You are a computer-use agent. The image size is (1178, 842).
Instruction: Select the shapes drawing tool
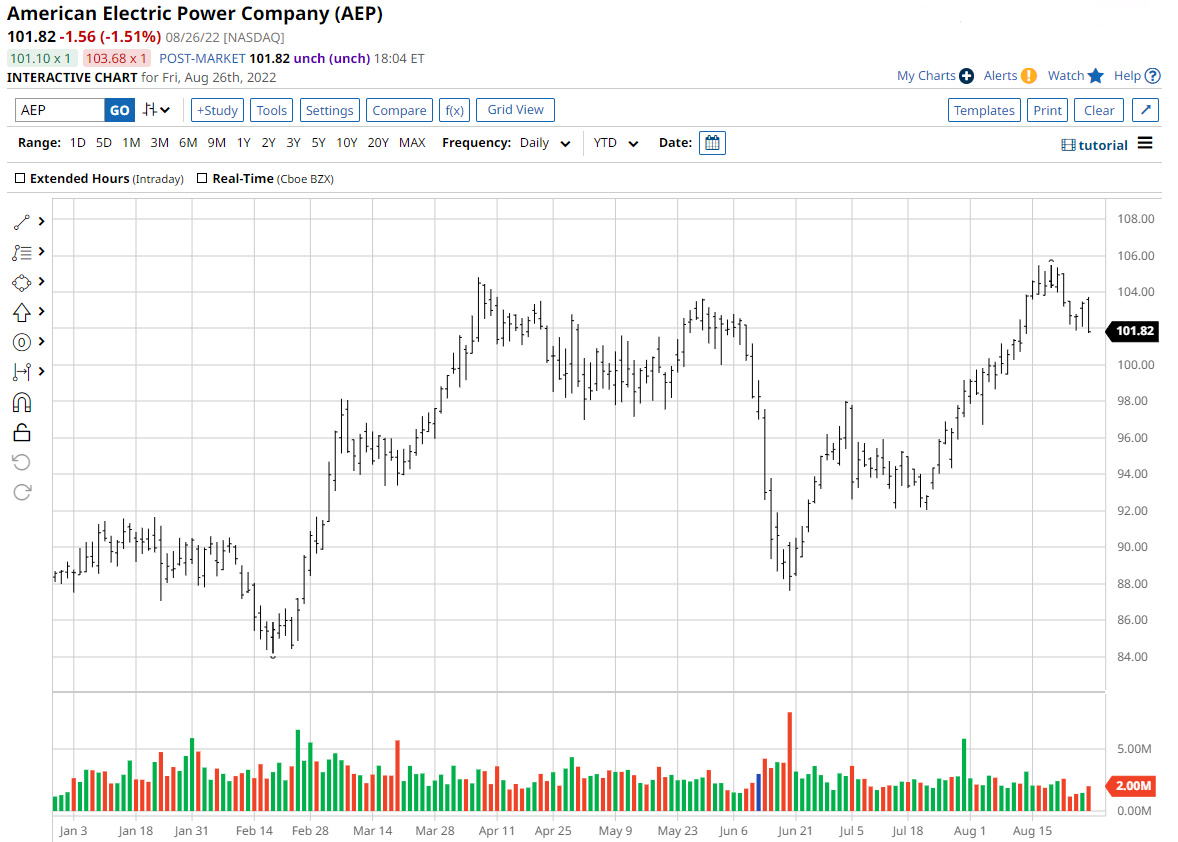point(22,282)
